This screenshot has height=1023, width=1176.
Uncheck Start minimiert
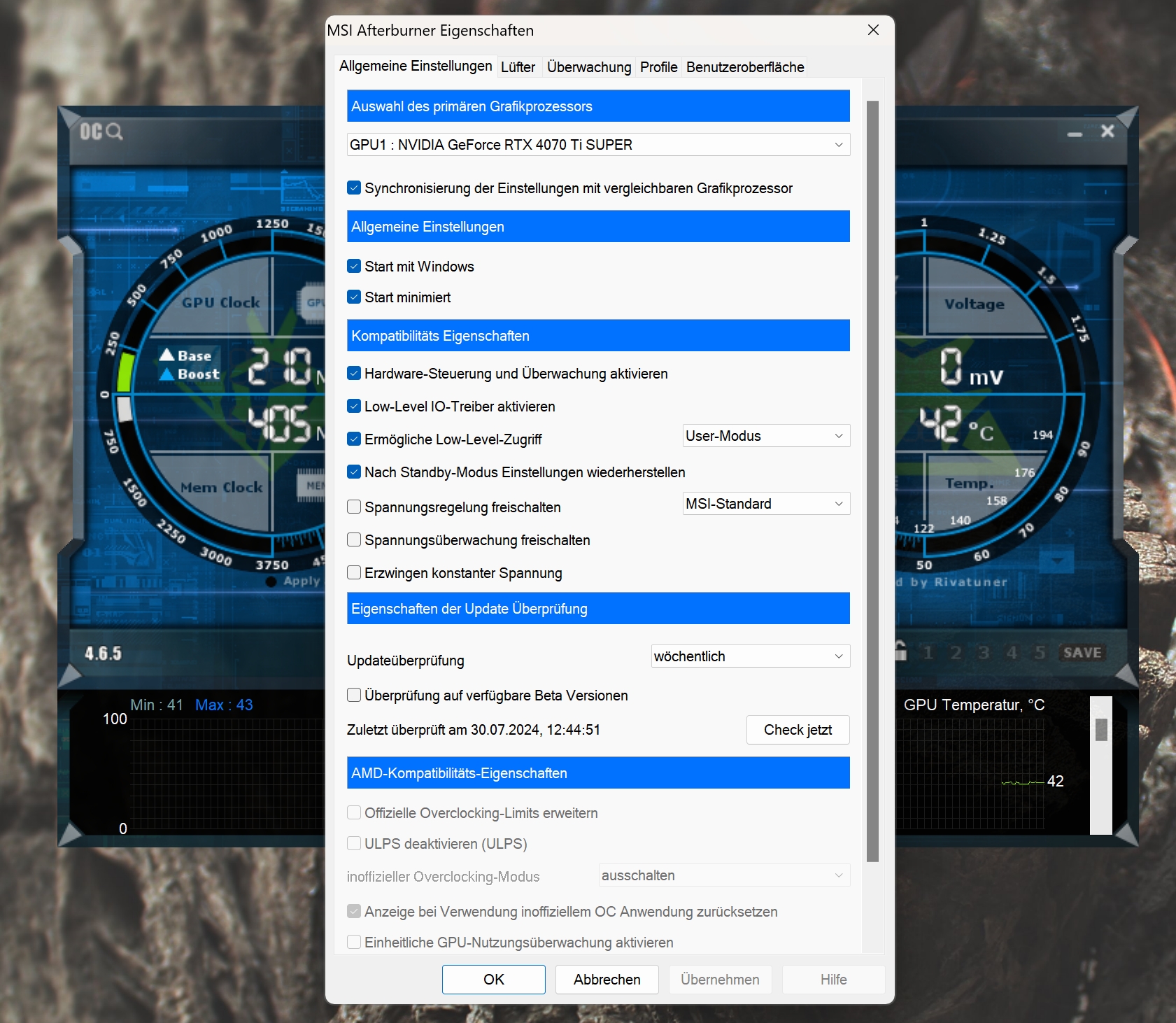tap(354, 297)
